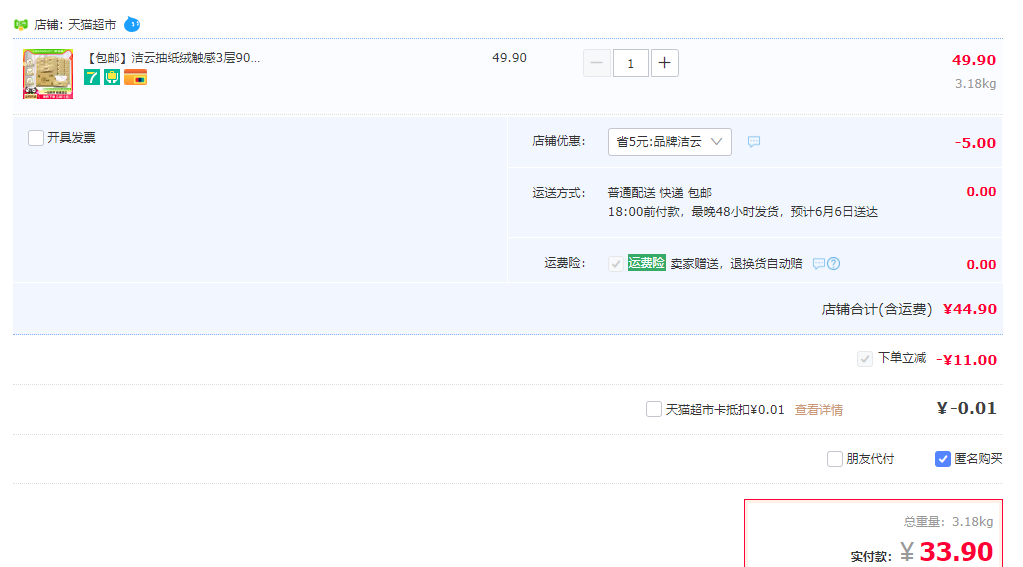Open the blue Wangwang chat icon
The image size is (1023, 567).
[x=132, y=24]
